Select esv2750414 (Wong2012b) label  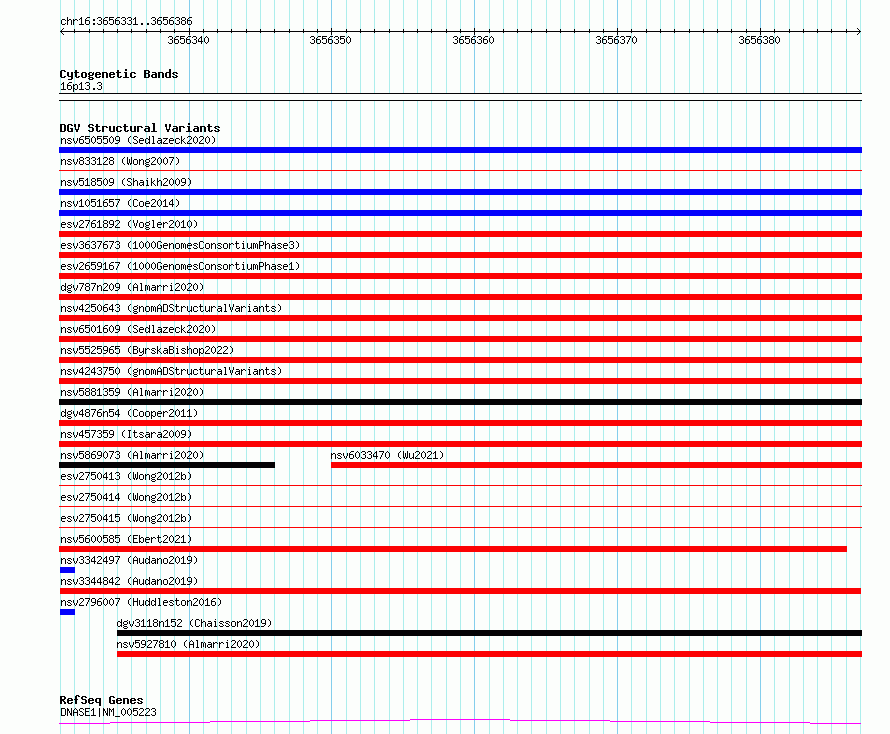(126, 497)
